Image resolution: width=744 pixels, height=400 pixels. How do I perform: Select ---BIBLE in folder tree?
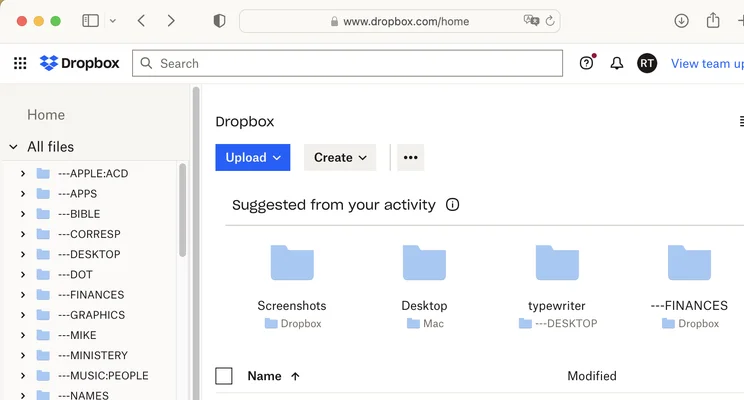[79, 214]
